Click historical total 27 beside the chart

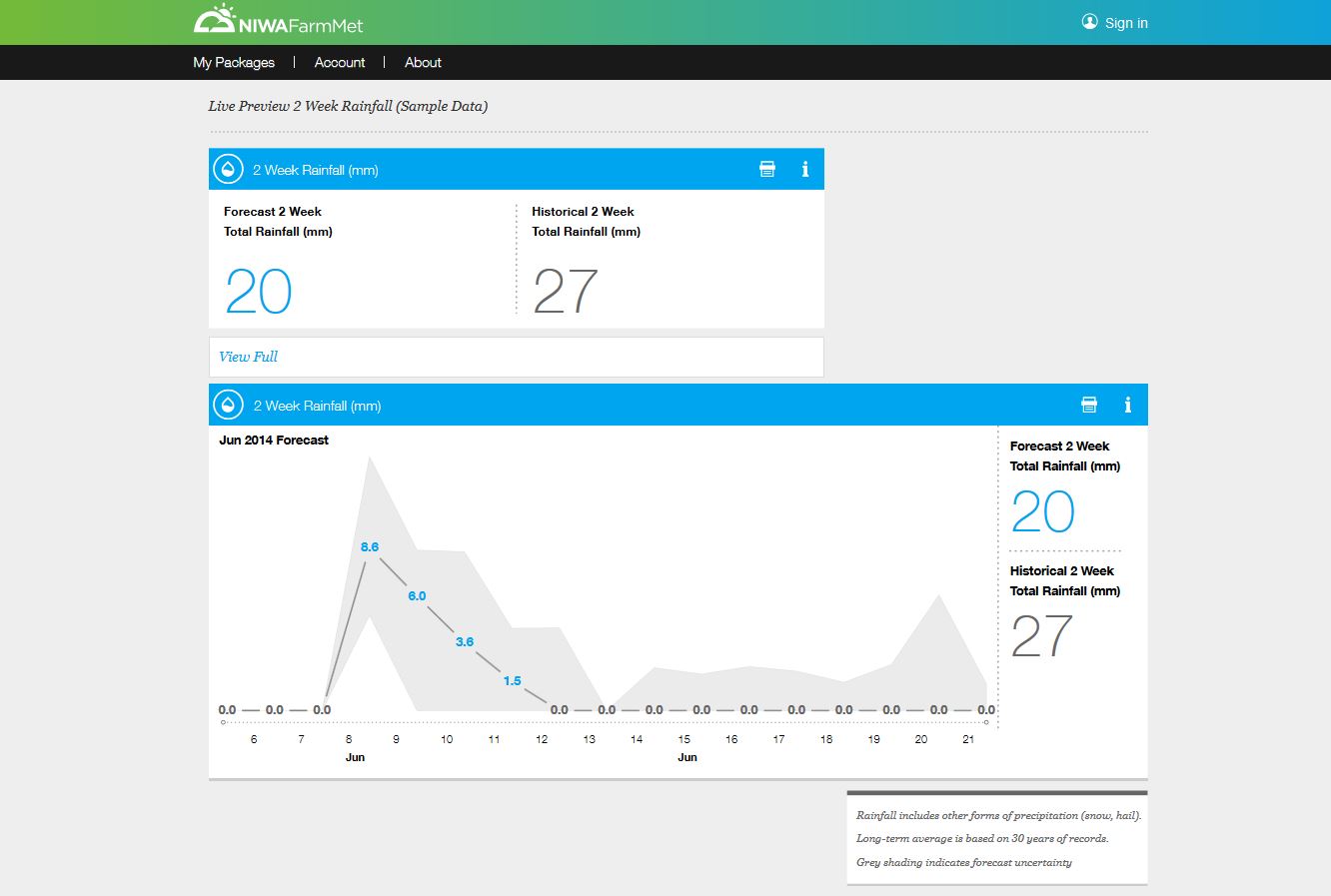click(x=1042, y=636)
